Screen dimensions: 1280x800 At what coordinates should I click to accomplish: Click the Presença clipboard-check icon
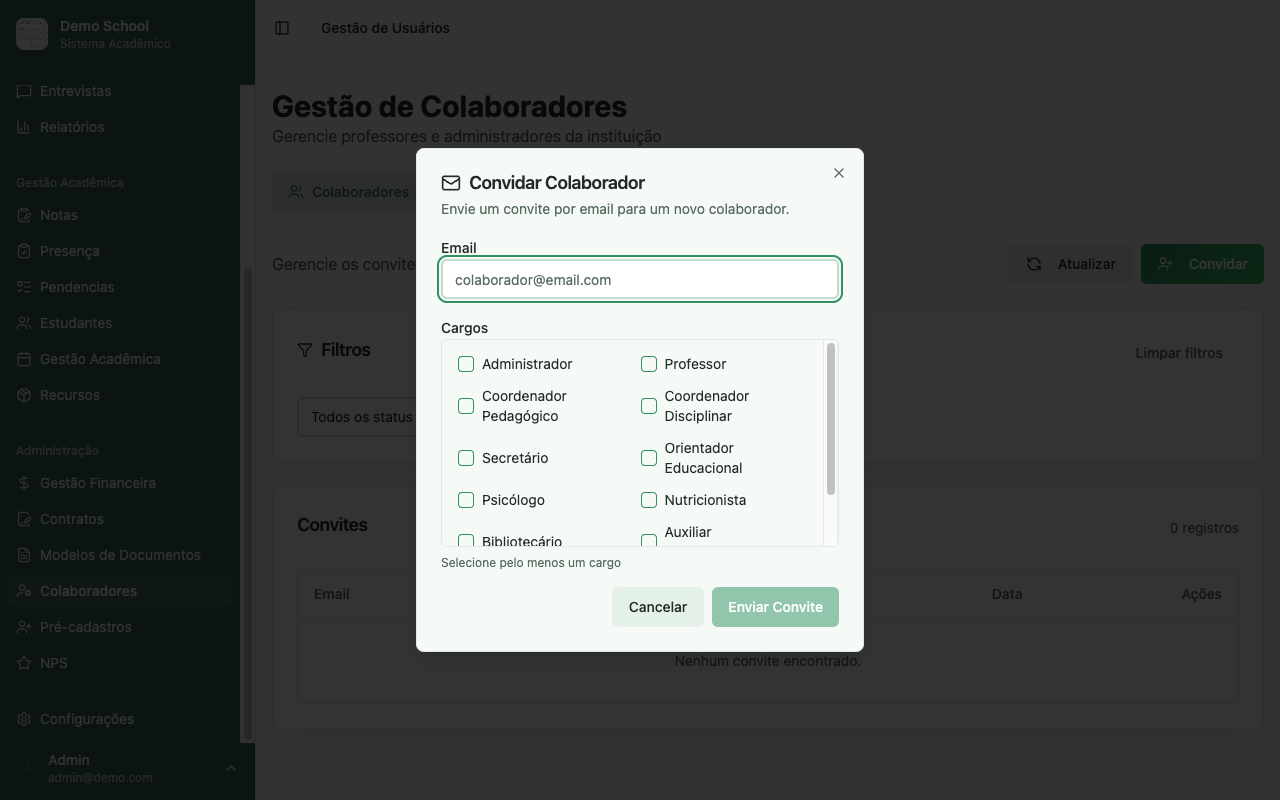[x=24, y=251]
